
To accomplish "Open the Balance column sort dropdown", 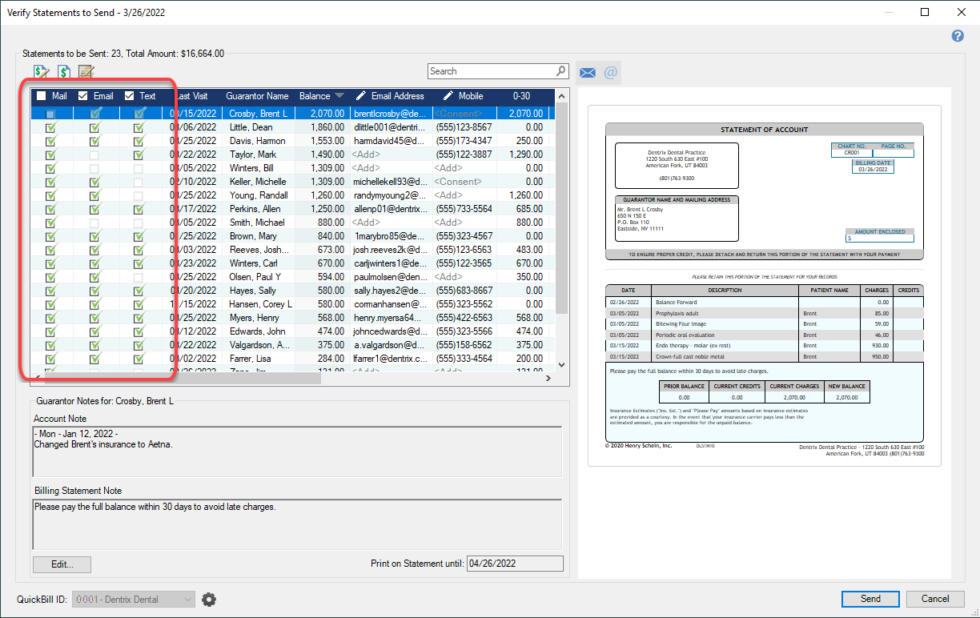I will (338, 96).
